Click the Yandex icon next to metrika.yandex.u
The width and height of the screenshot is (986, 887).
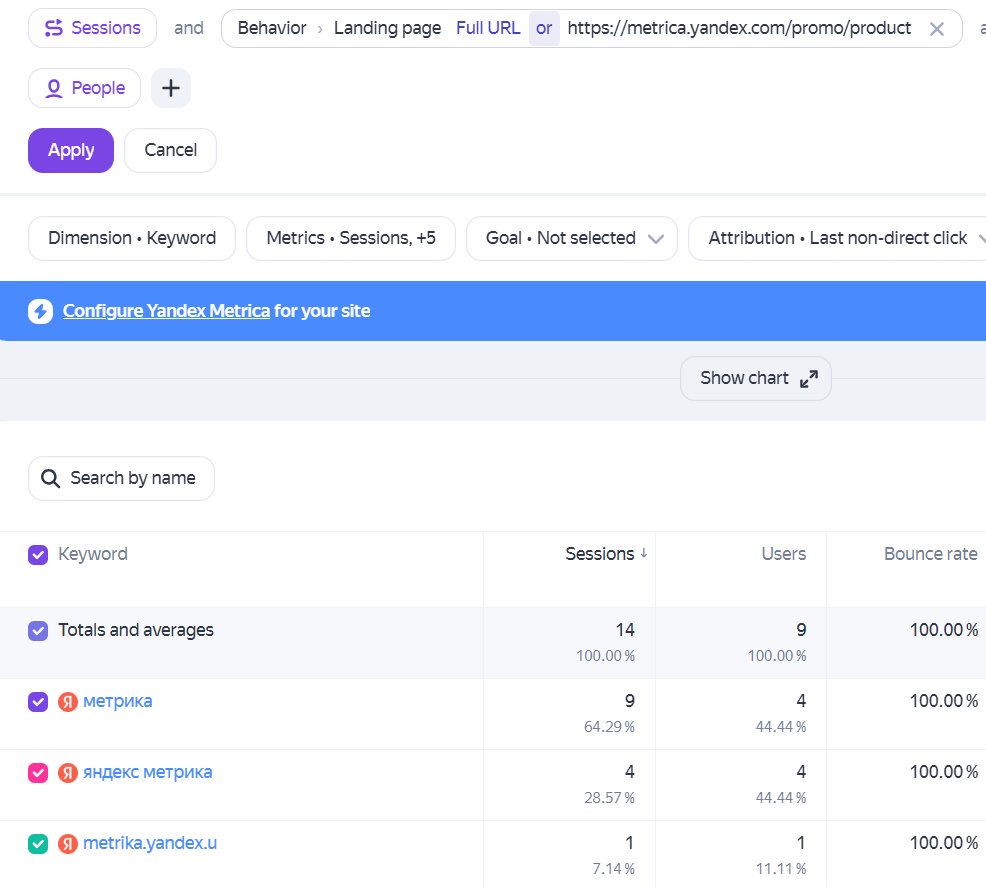pyautogui.click(x=68, y=844)
